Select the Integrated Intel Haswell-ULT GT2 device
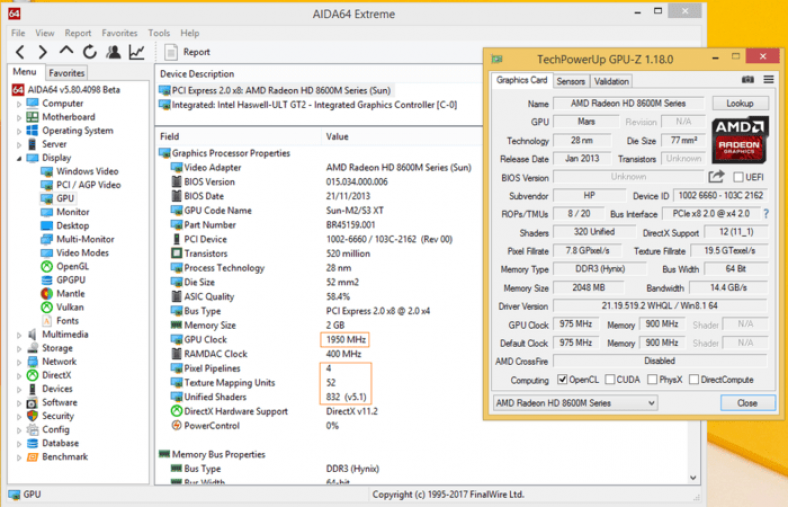This screenshot has width=788, height=507. (x=308, y=105)
